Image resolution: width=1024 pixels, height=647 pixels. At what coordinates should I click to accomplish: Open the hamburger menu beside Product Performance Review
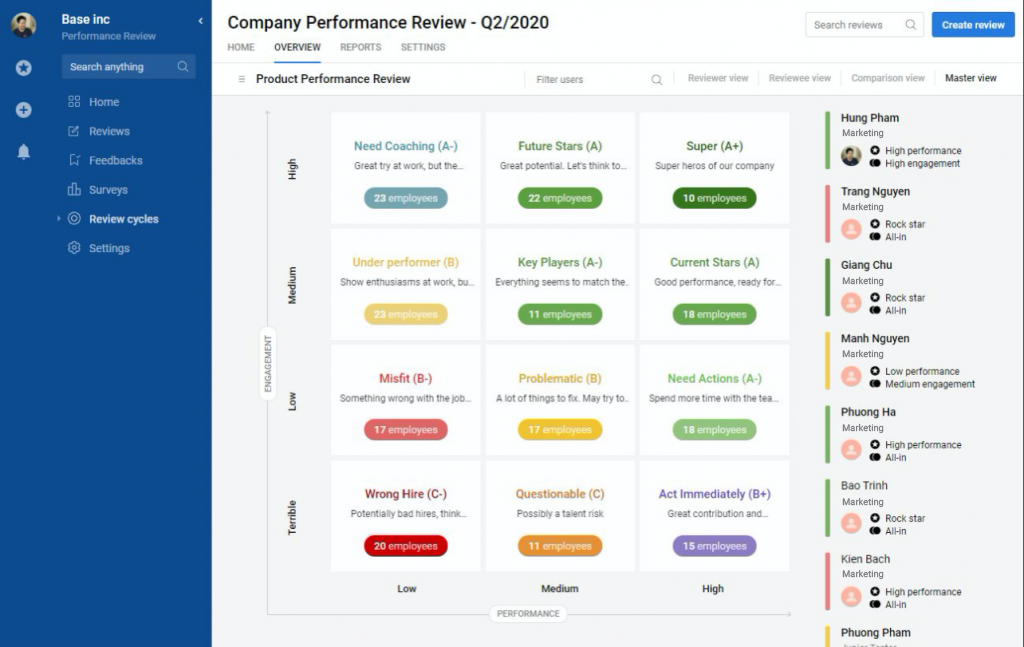click(x=242, y=79)
